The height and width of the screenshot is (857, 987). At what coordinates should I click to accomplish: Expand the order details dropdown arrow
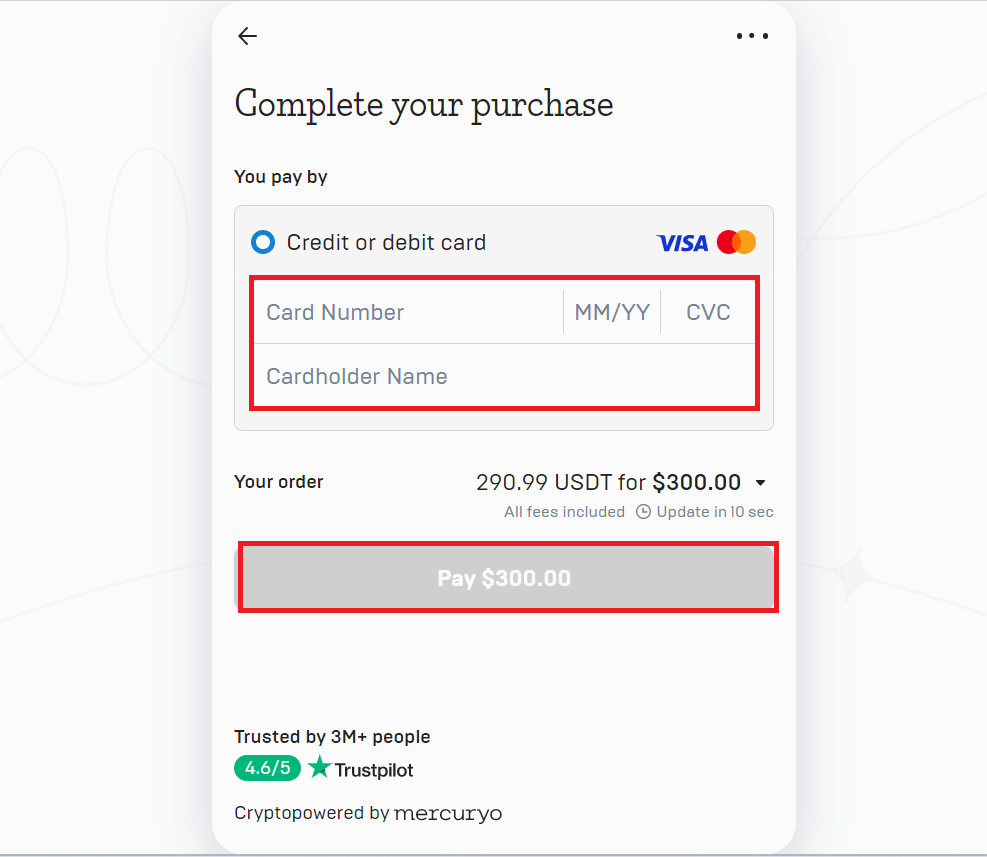[x=760, y=483]
